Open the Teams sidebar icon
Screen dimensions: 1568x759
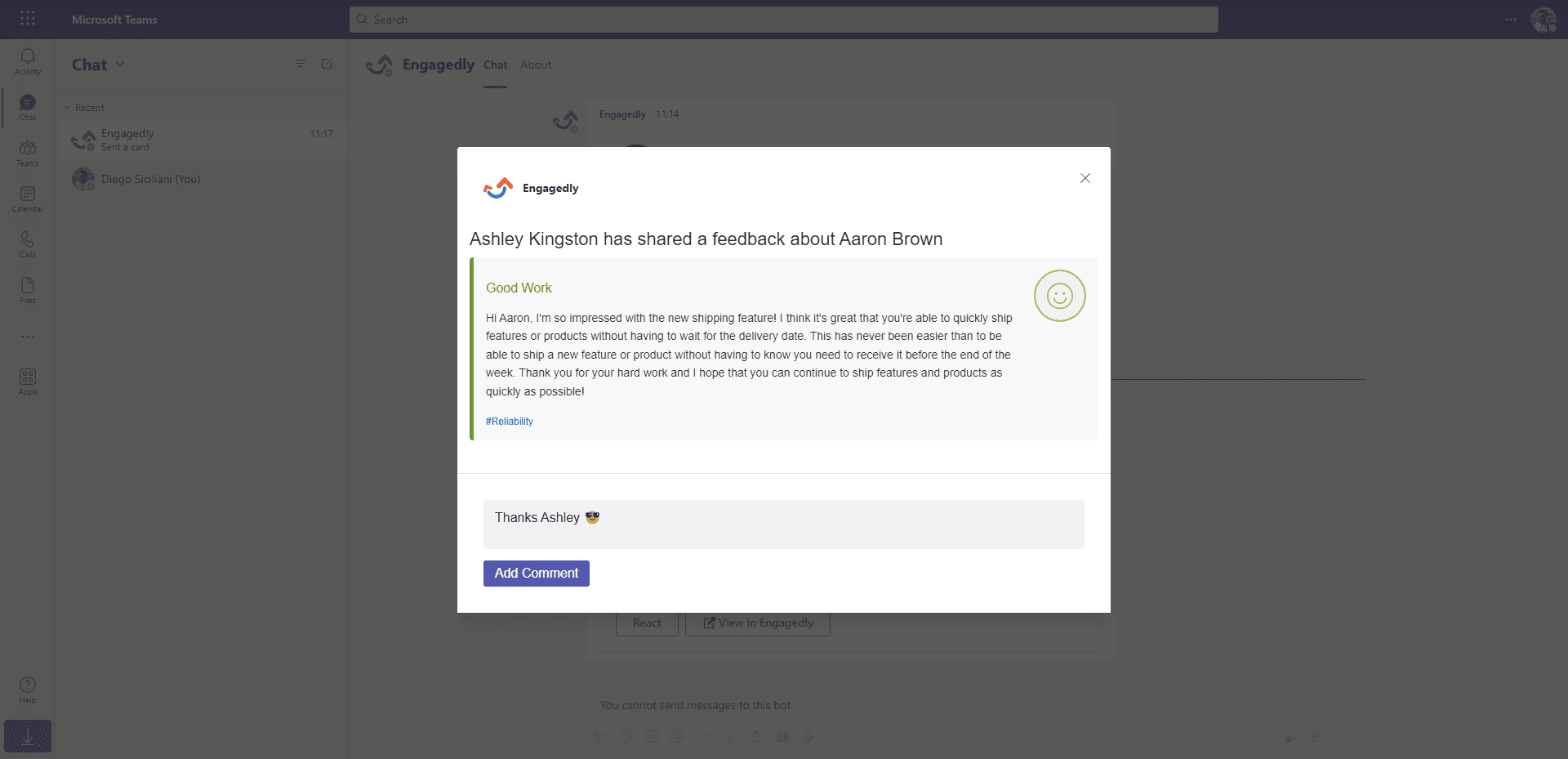[28, 153]
